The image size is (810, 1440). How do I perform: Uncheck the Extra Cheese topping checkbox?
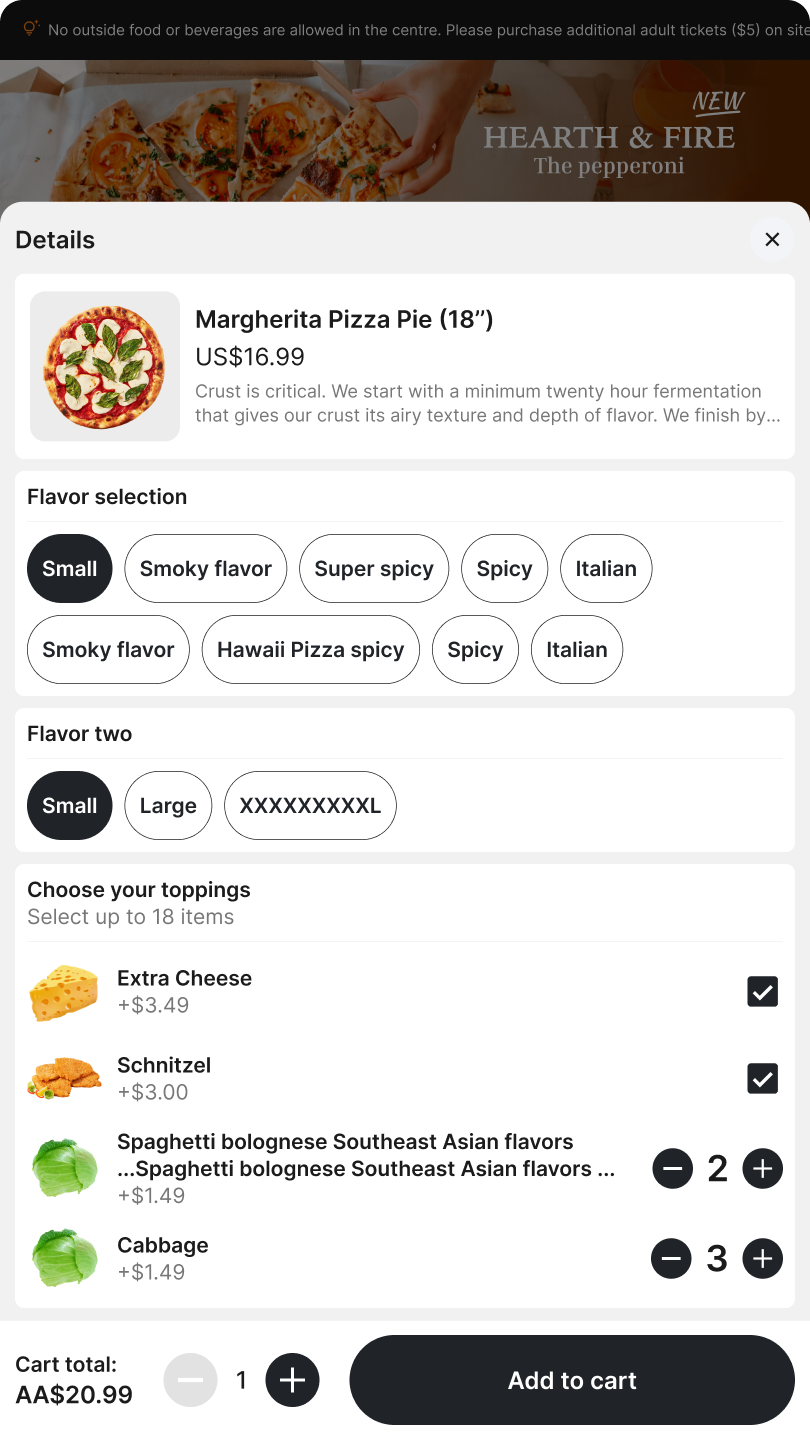pyautogui.click(x=763, y=992)
